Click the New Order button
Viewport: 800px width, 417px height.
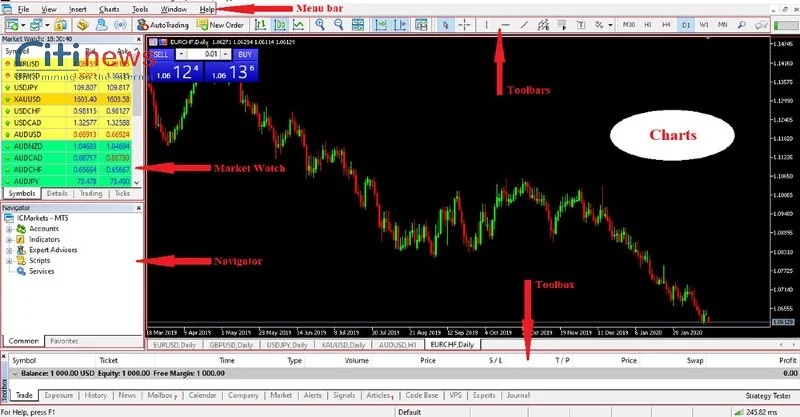coord(220,24)
